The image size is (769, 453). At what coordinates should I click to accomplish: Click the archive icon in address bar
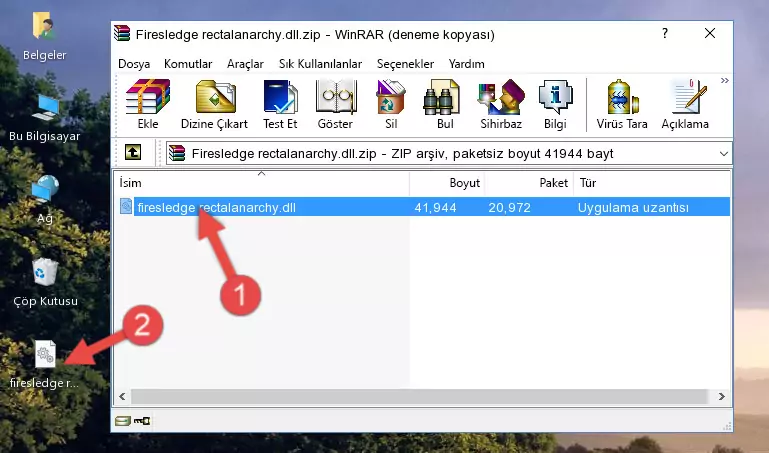[x=177, y=153]
